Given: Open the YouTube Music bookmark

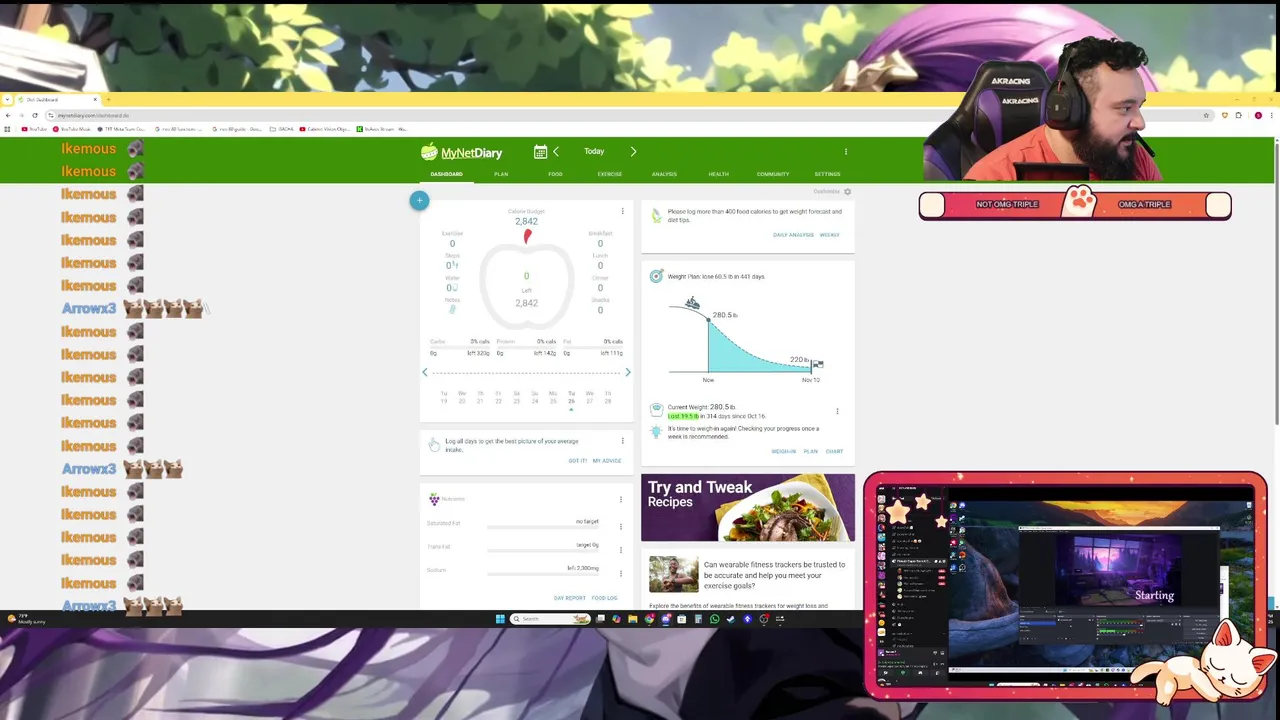Looking at the screenshot, I should 73,129.
